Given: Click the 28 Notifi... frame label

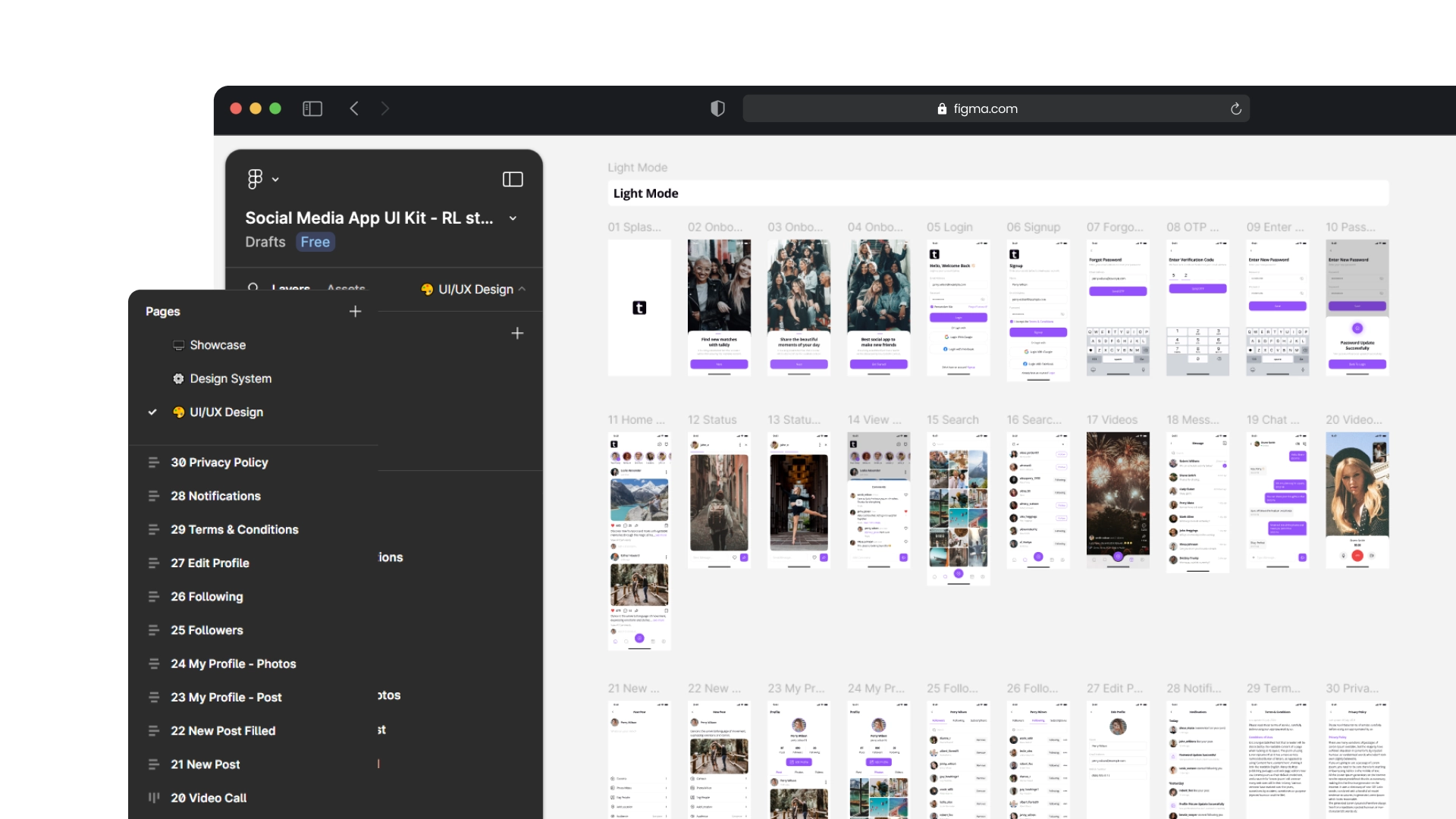Looking at the screenshot, I should [1194, 689].
